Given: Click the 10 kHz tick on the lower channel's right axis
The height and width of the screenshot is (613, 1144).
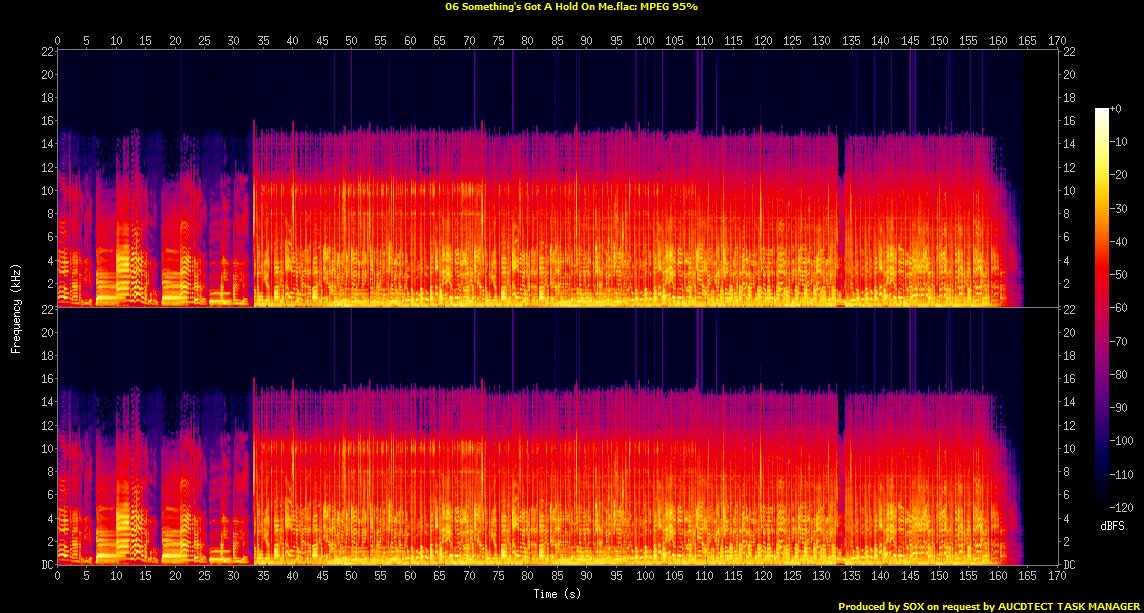Looking at the screenshot, I should pyautogui.click(x=1072, y=448).
